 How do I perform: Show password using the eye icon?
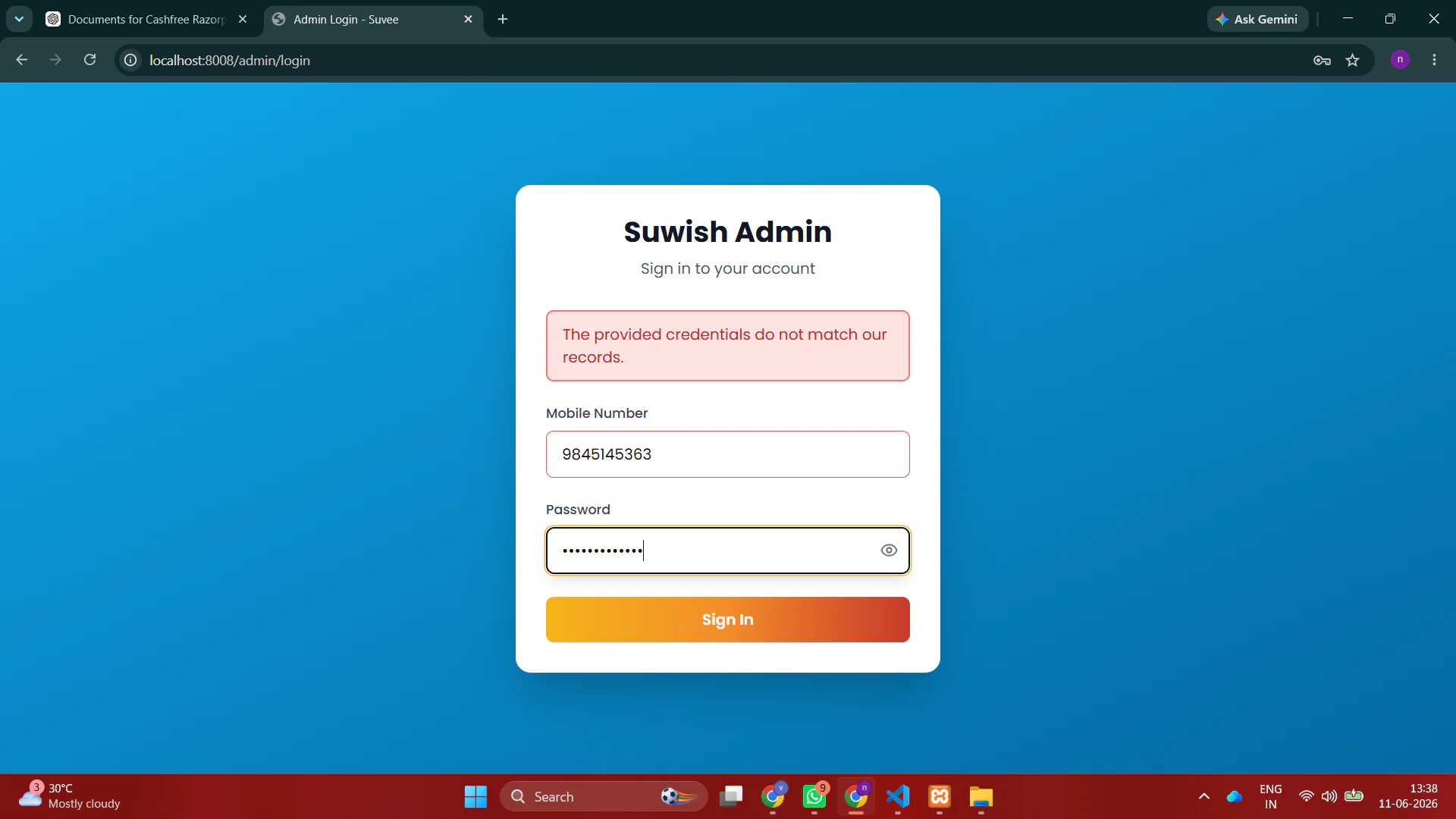tap(889, 551)
